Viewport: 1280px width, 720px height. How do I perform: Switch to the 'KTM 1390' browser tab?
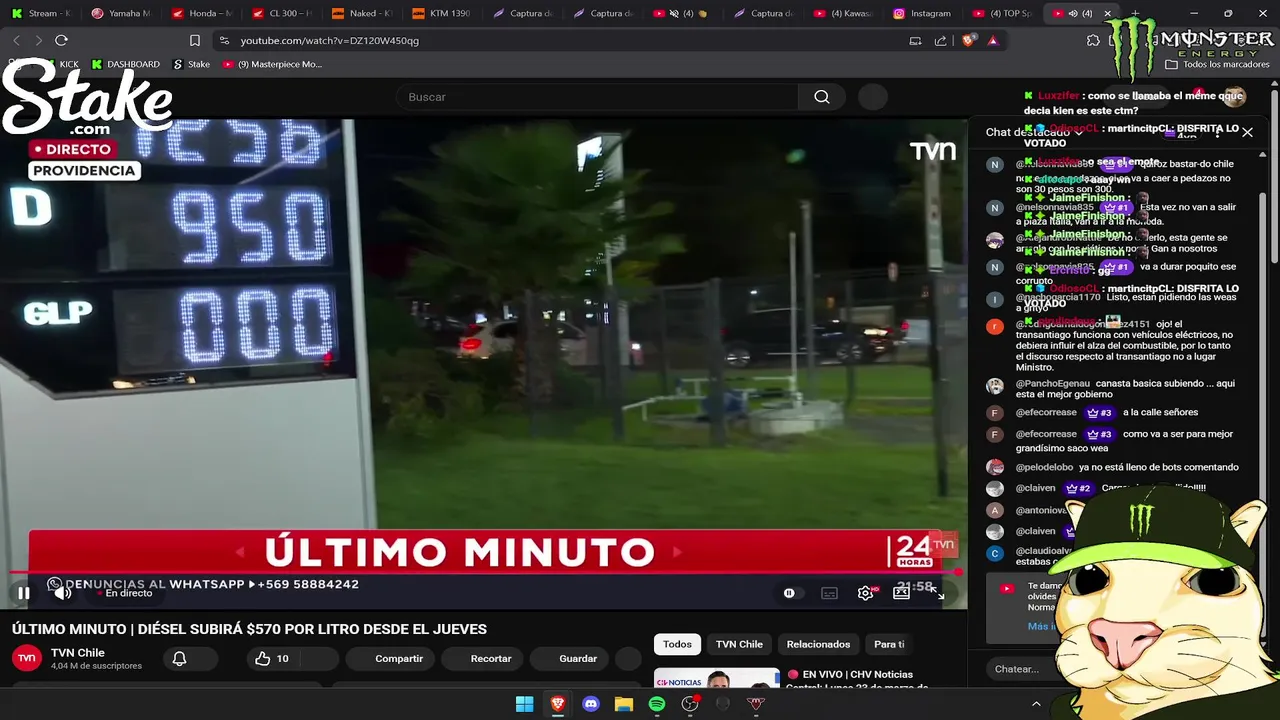point(442,13)
